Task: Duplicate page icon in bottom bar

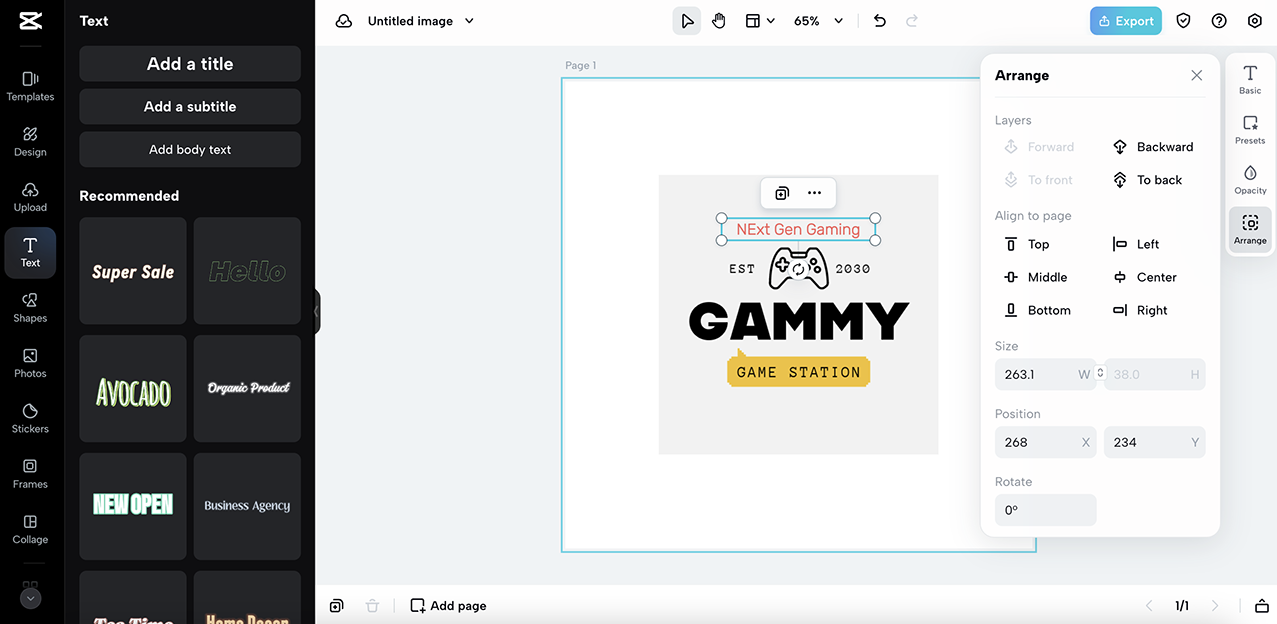Action: (337, 606)
